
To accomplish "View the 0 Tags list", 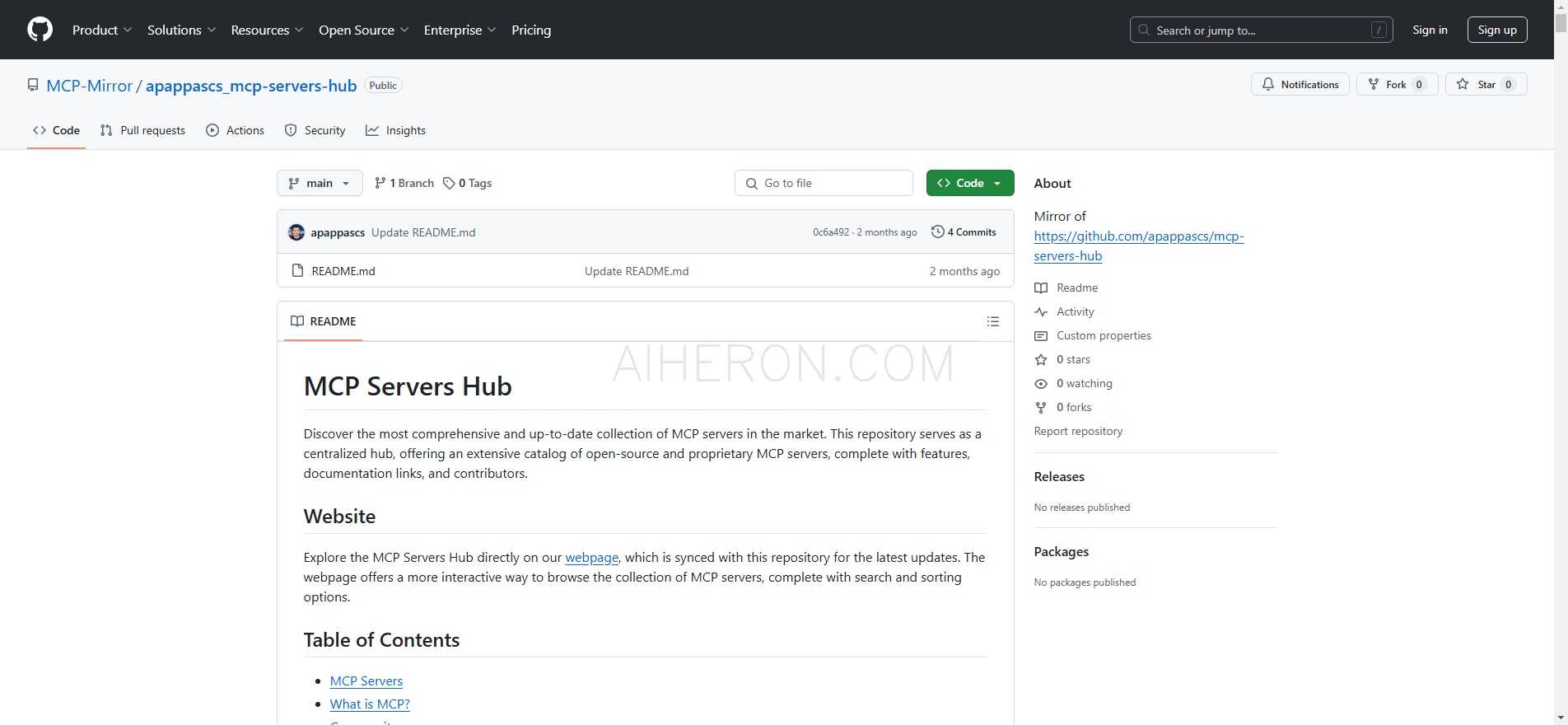I will [467, 183].
